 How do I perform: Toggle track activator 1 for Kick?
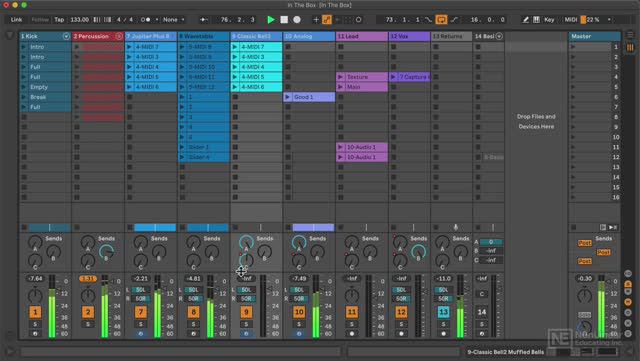coord(35,312)
